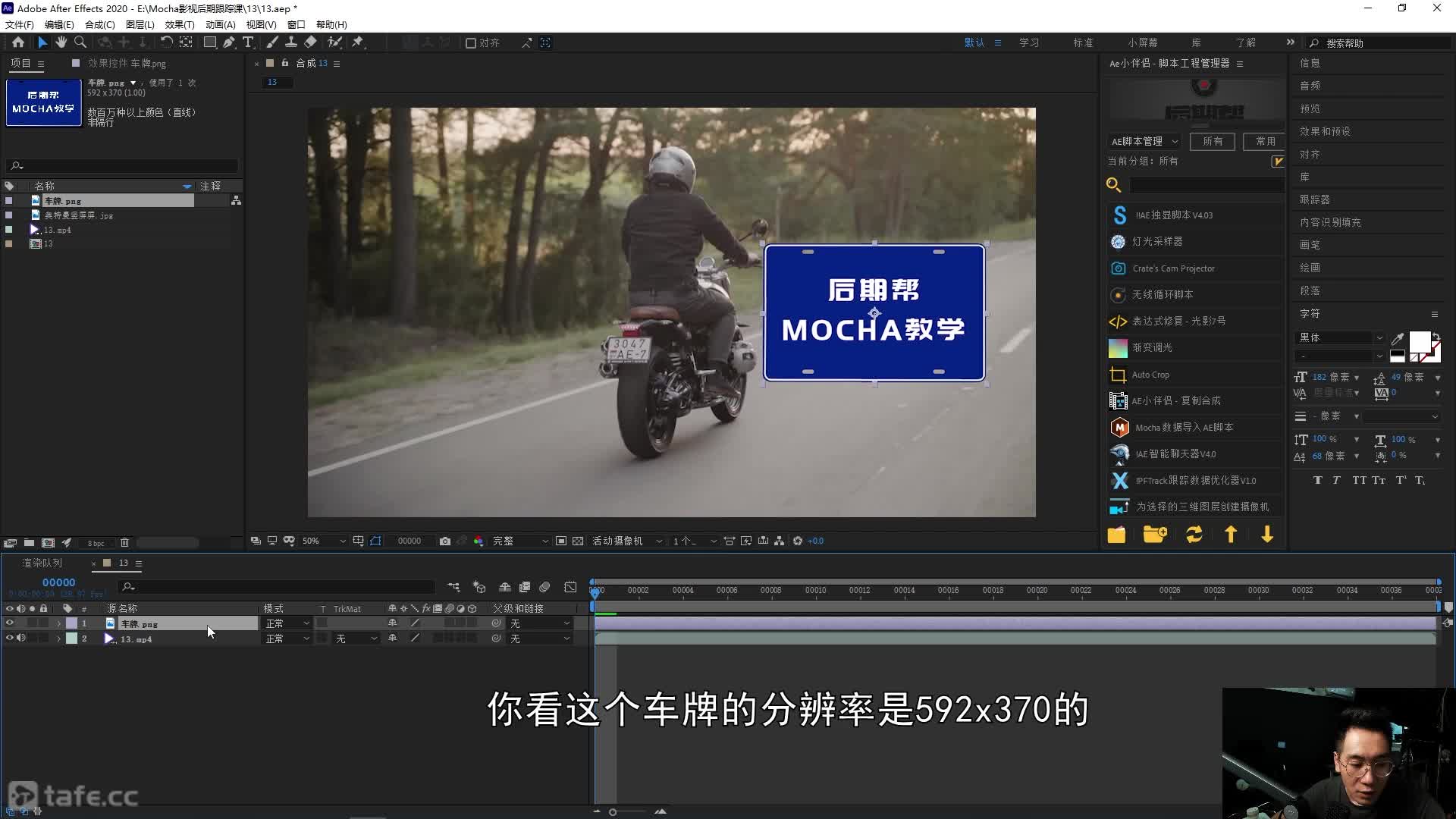The image size is (1456, 819).
Task: Take a snapshot with camera icon
Action: pos(445,541)
